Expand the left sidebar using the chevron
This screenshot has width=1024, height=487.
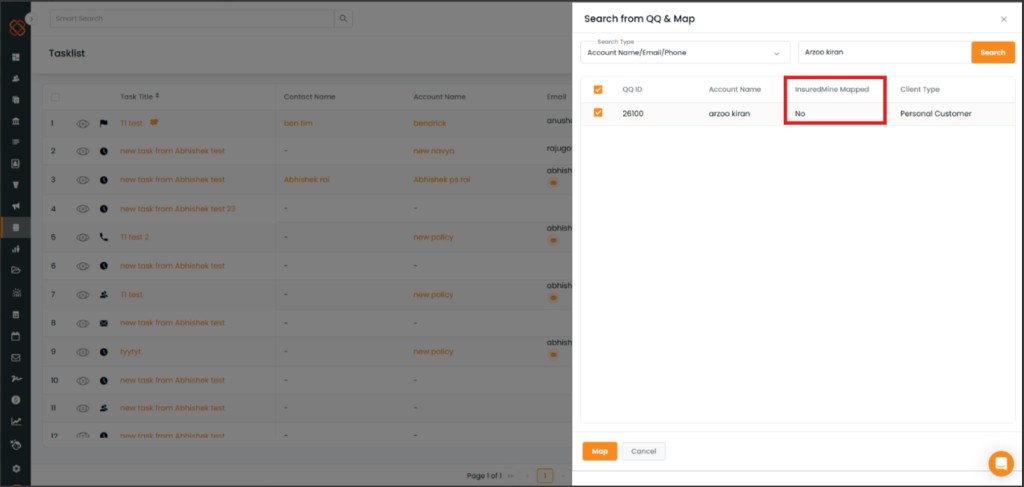coord(31,19)
